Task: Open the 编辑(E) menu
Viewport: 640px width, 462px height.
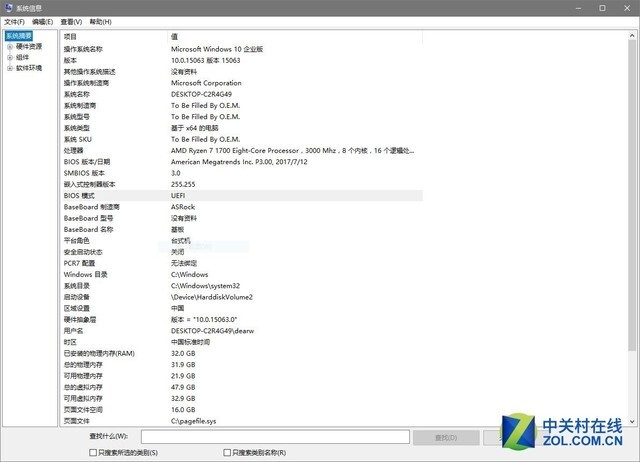Action: 42,22
